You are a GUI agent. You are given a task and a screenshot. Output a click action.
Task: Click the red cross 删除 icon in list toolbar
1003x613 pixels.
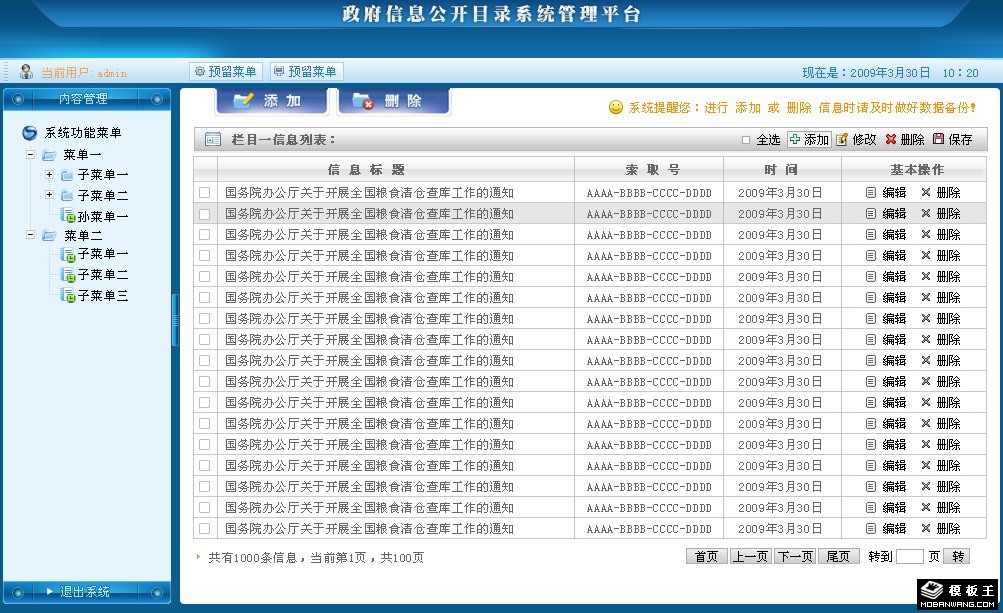890,139
